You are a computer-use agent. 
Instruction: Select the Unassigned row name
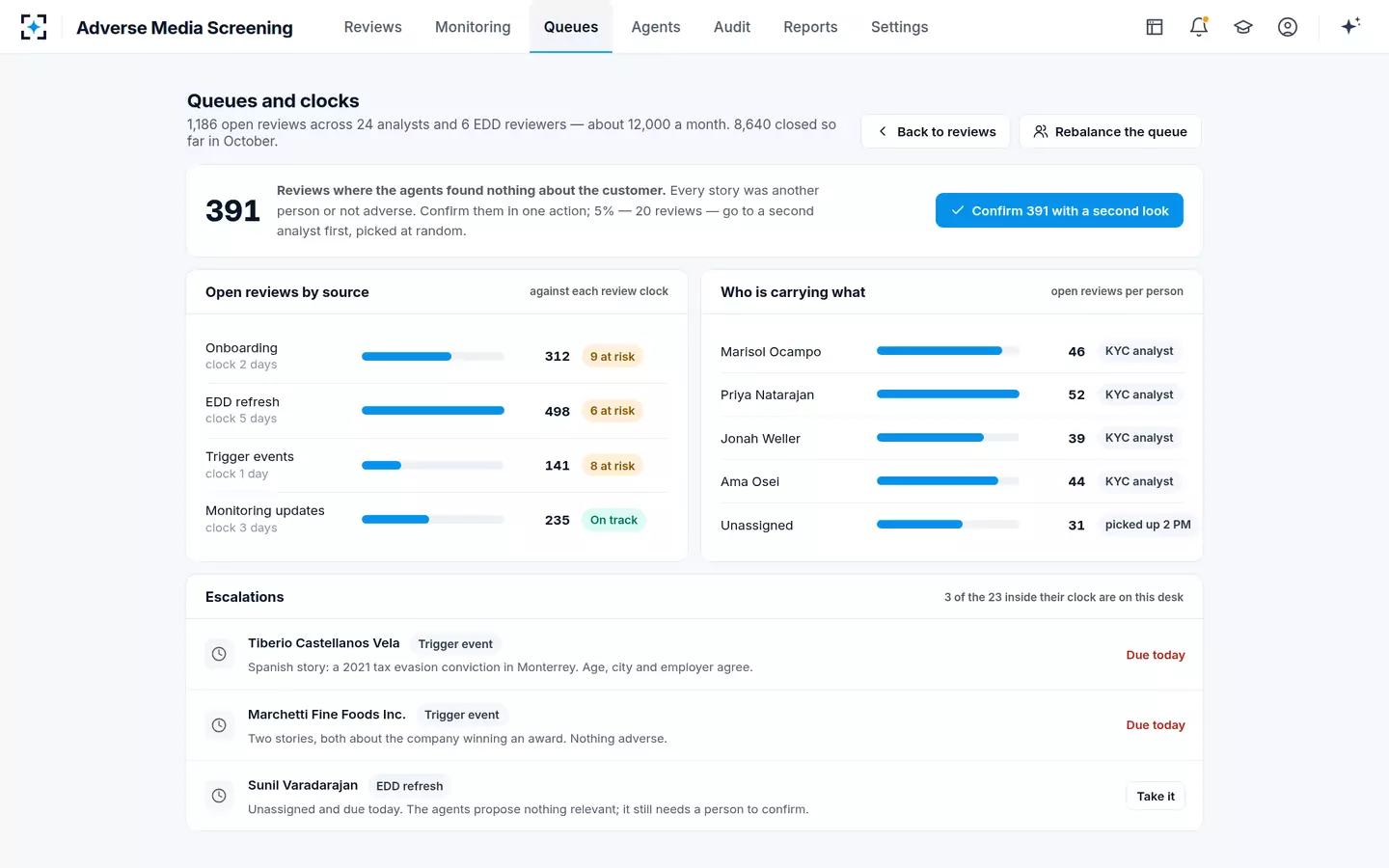756,526
